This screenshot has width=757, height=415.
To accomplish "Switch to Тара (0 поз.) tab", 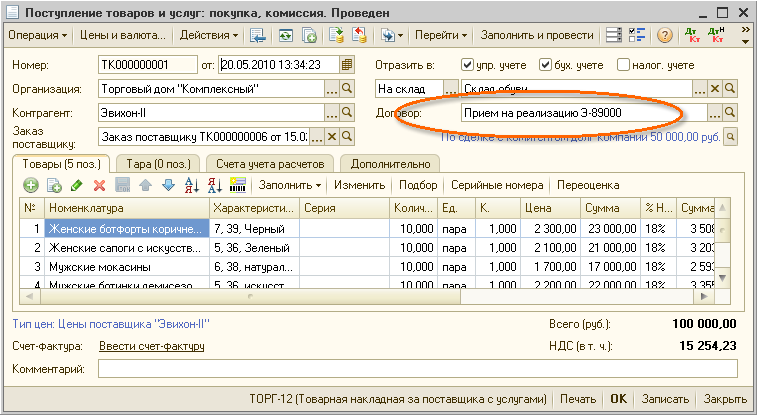I will 158,164.
